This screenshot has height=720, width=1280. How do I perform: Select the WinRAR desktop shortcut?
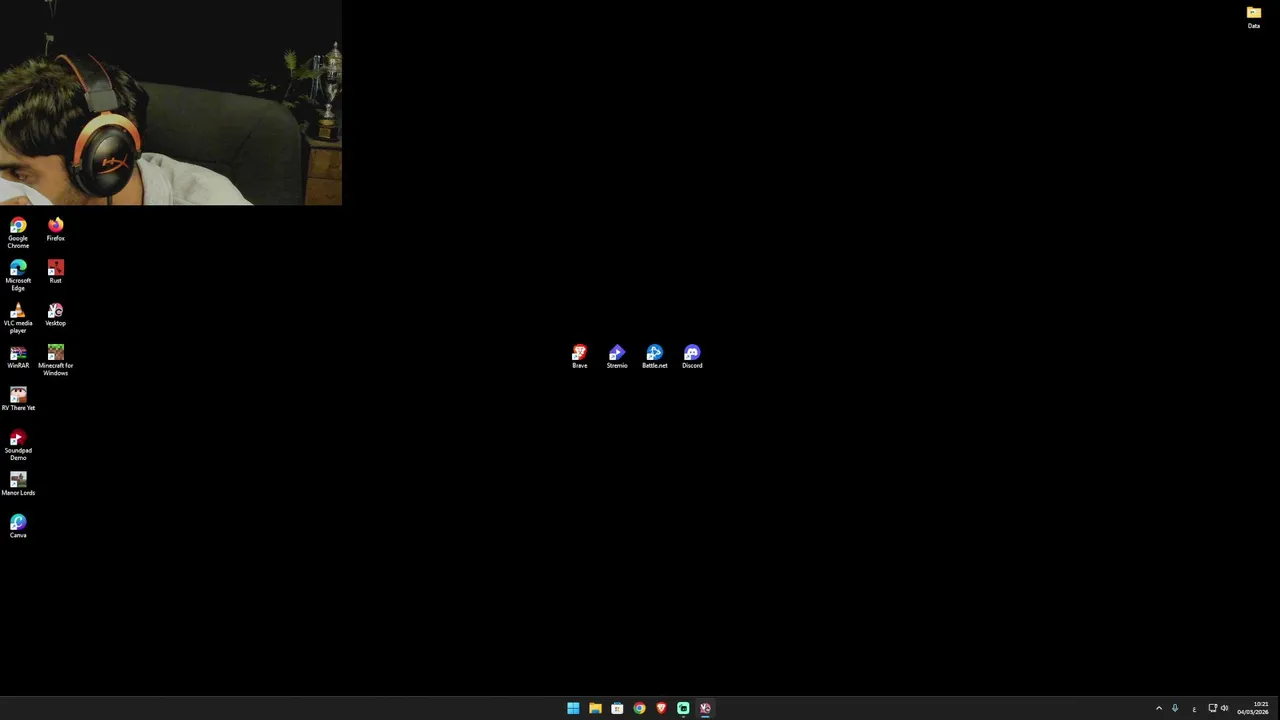tap(18, 357)
